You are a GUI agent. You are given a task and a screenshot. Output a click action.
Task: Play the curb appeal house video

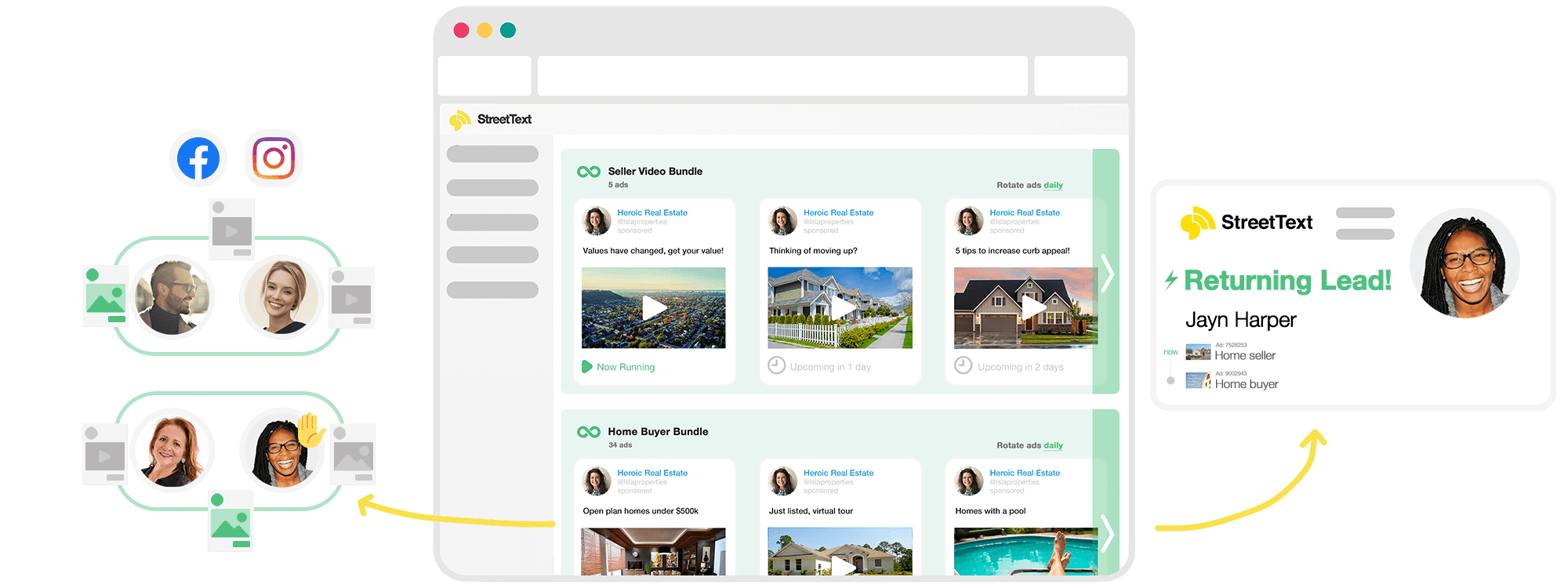pyautogui.click(x=1032, y=308)
